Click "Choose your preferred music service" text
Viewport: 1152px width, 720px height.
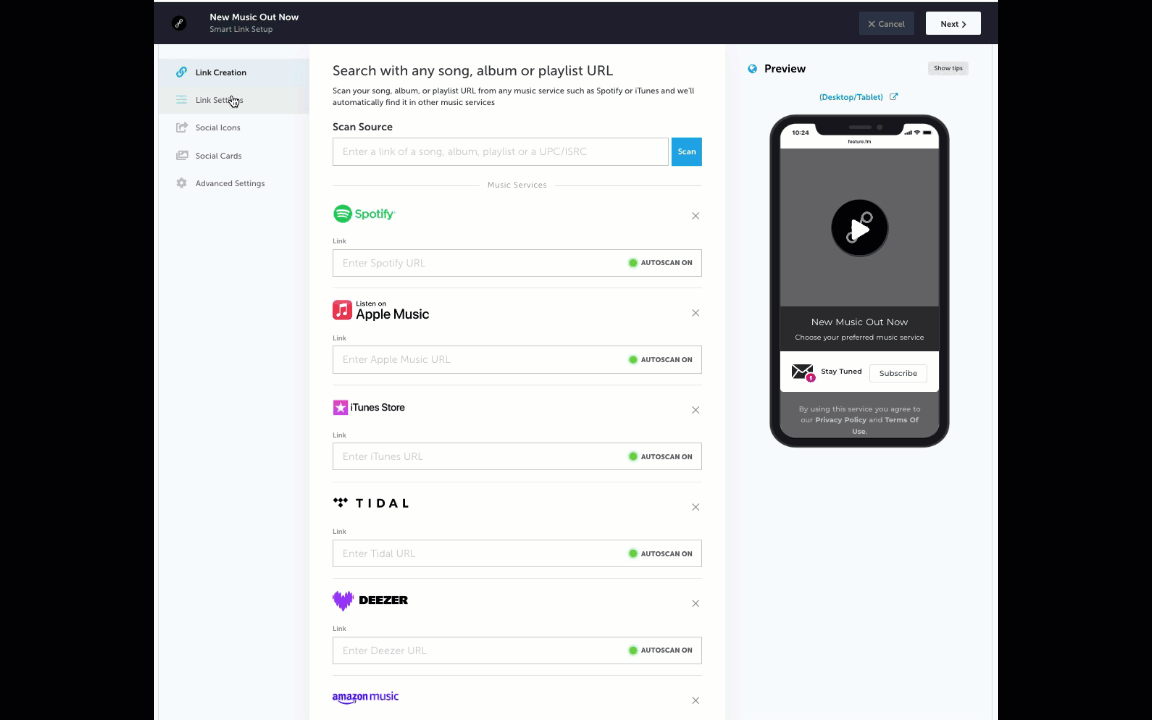(860, 337)
